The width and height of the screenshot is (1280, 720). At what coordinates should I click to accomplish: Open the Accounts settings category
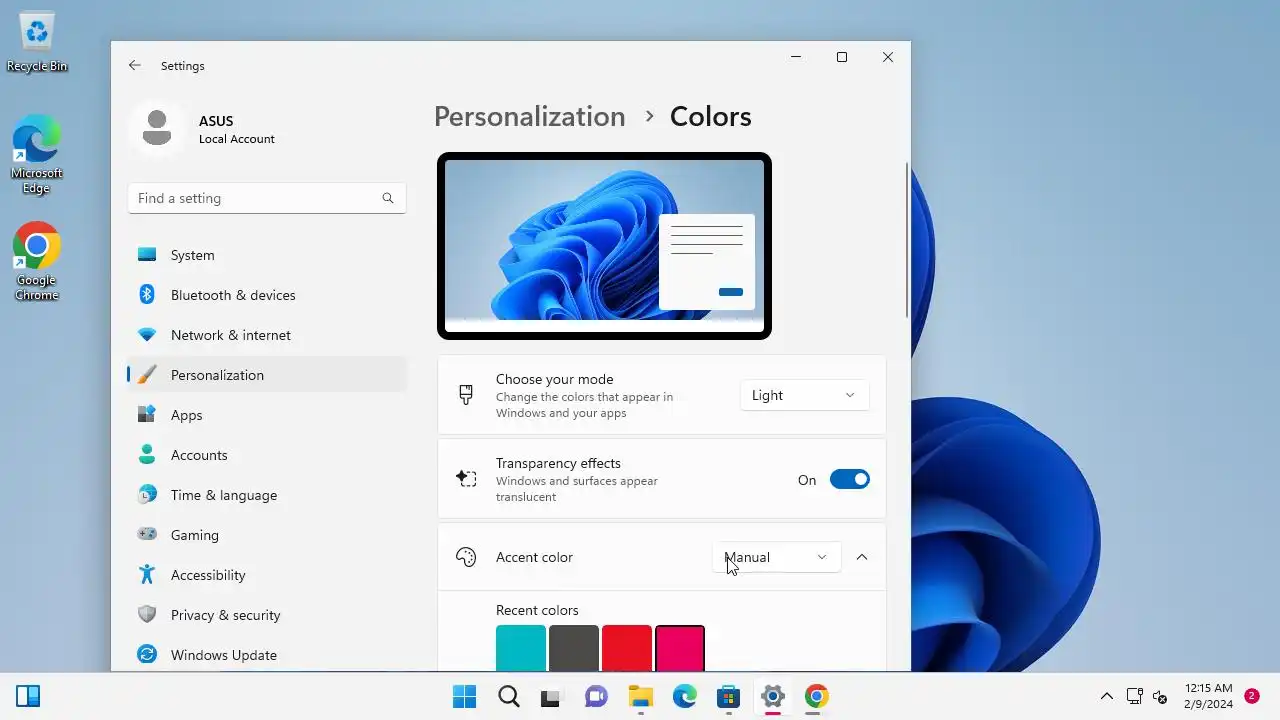(x=267, y=455)
